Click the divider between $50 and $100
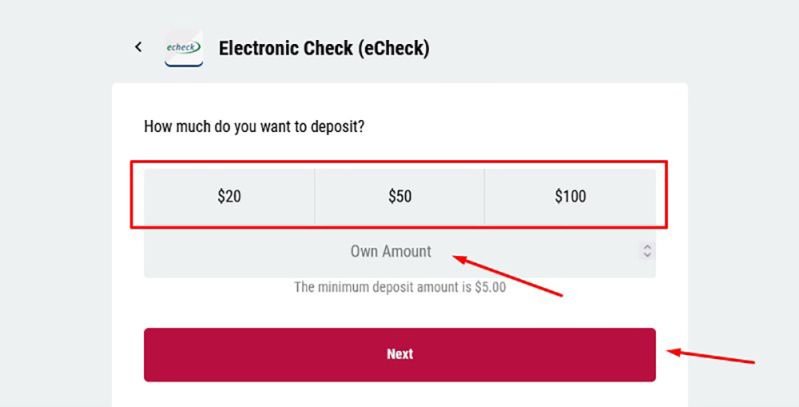 [x=485, y=197]
